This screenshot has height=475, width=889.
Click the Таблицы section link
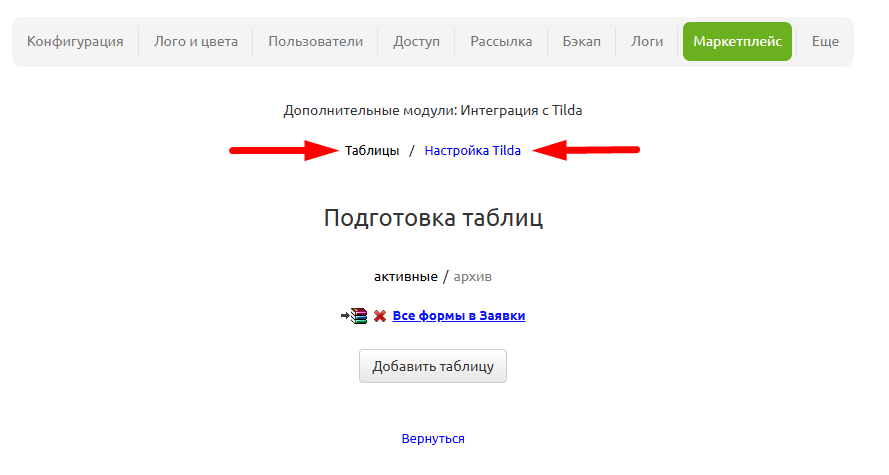click(x=372, y=151)
